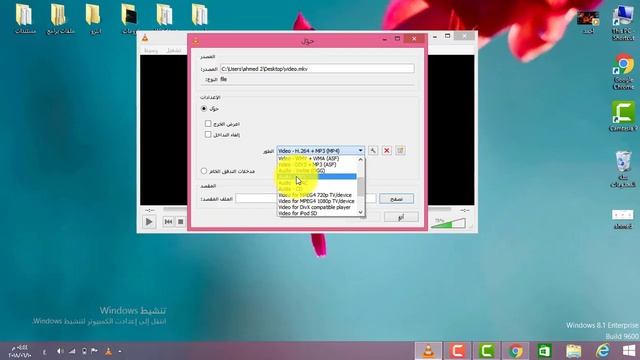The width and height of the screenshot is (640, 360).
Task: Open Camtasia 9 desktop shortcut
Action: pos(623,117)
